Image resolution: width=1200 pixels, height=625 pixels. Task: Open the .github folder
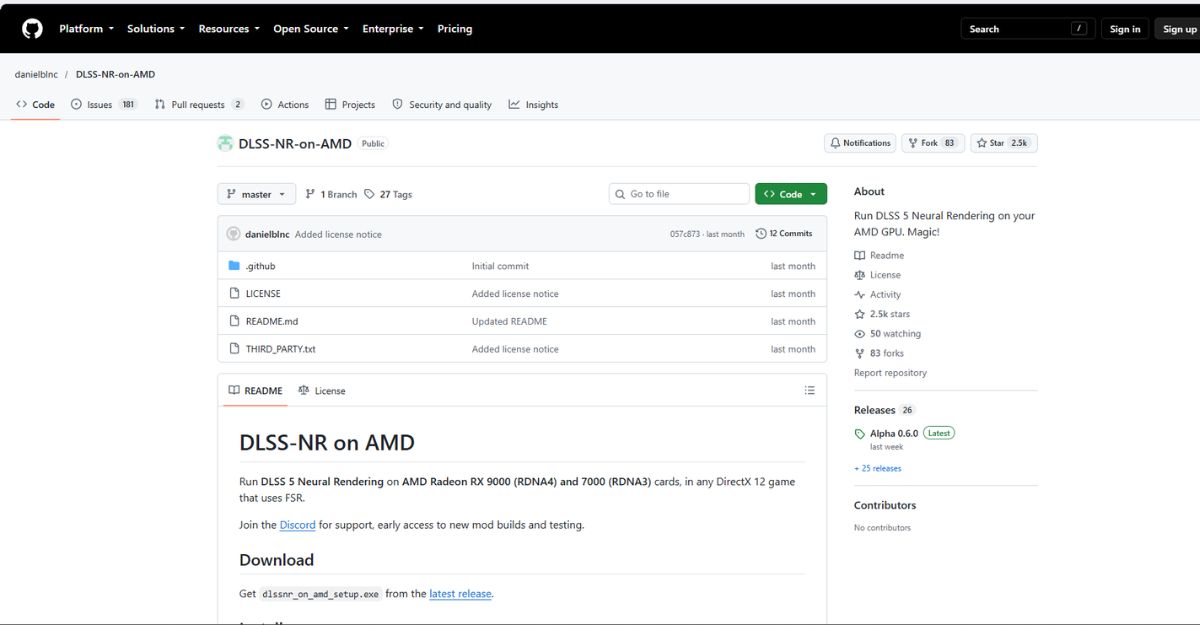[x=260, y=266]
